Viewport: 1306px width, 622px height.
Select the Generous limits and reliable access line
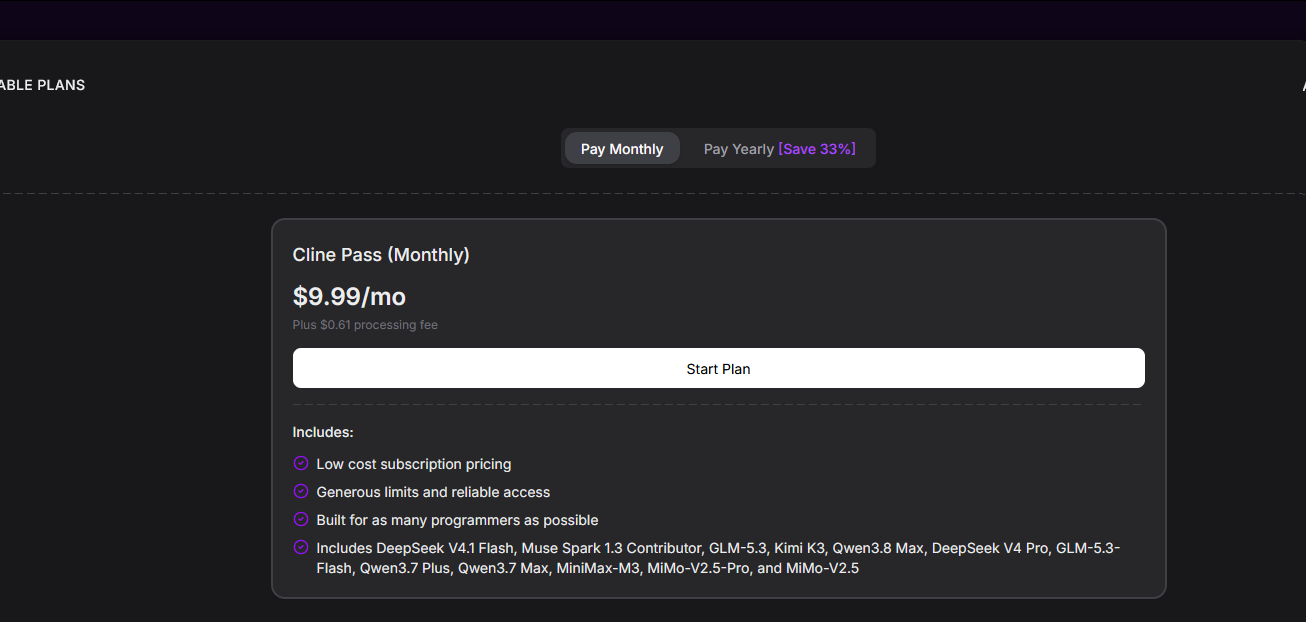433,492
